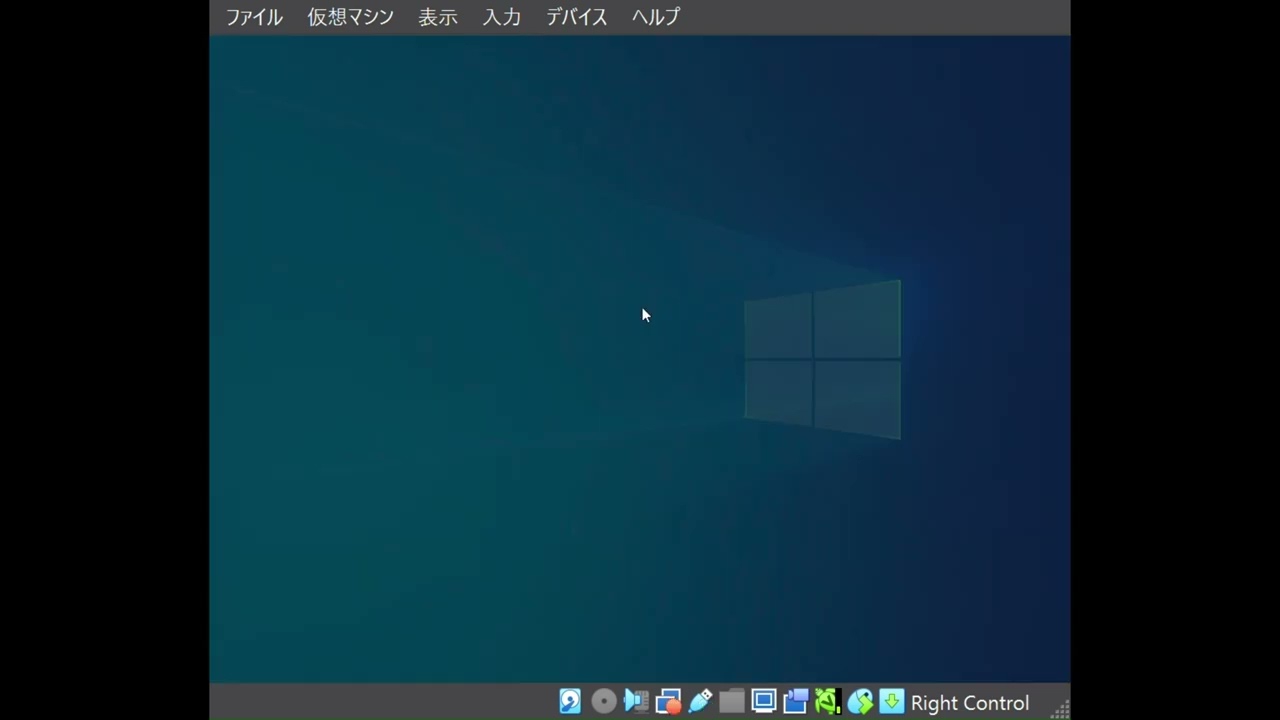
Task: Open the 入力 menu
Action: coord(502,17)
